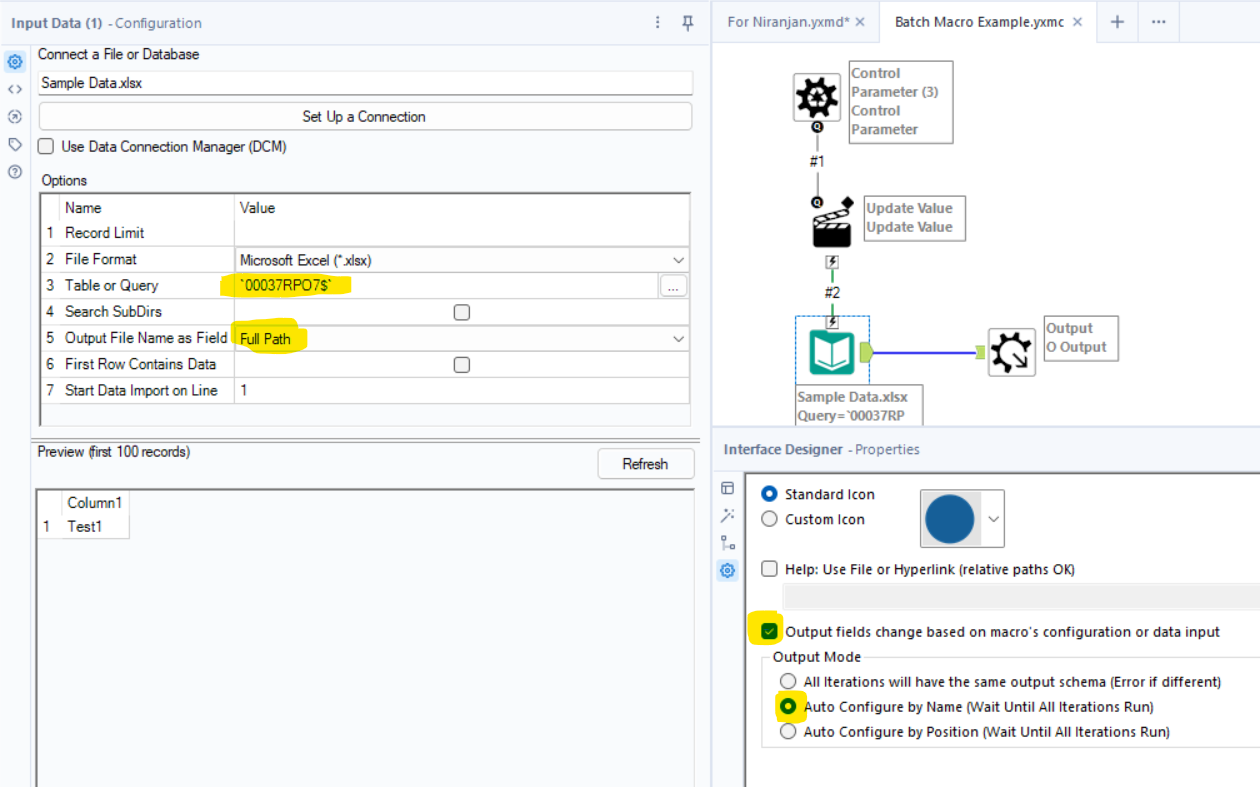Expand the macro icon picker dropdown
This screenshot has height=787, width=1260.
[x=993, y=519]
